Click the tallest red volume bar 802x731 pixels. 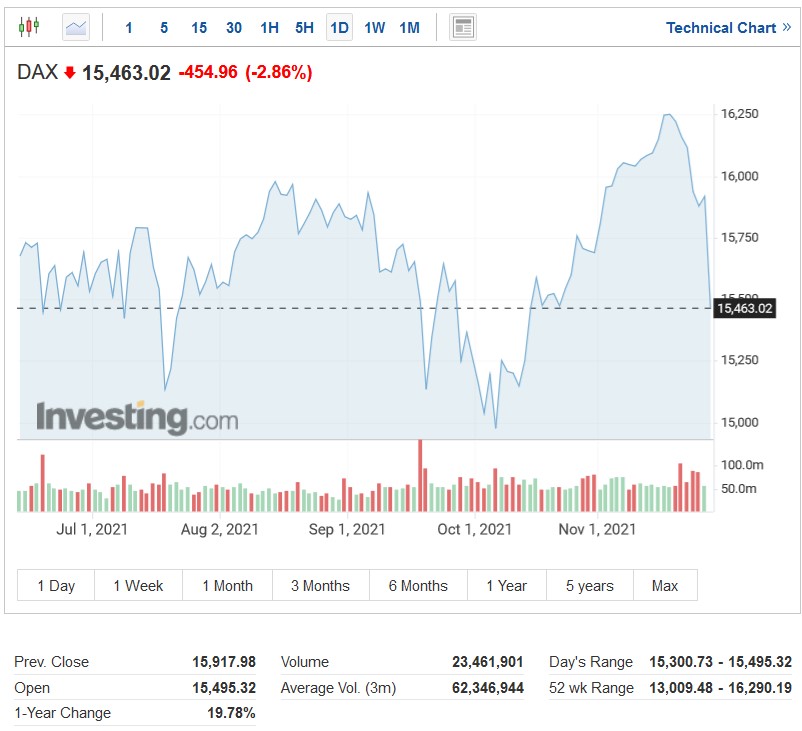420,475
